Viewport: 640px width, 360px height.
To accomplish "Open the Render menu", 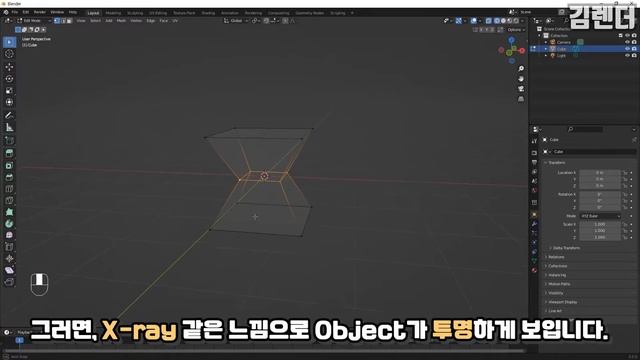I will click(40, 12).
